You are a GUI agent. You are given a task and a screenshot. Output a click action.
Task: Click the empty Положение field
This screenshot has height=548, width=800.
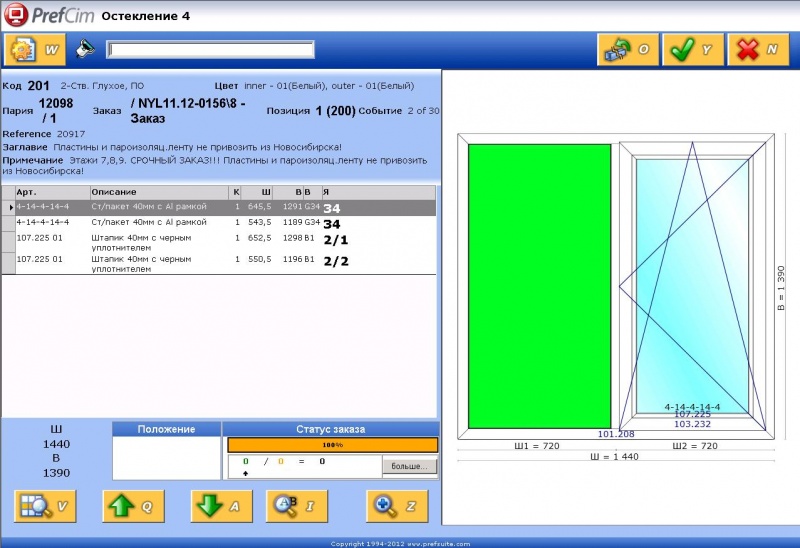tap(166, 458)
